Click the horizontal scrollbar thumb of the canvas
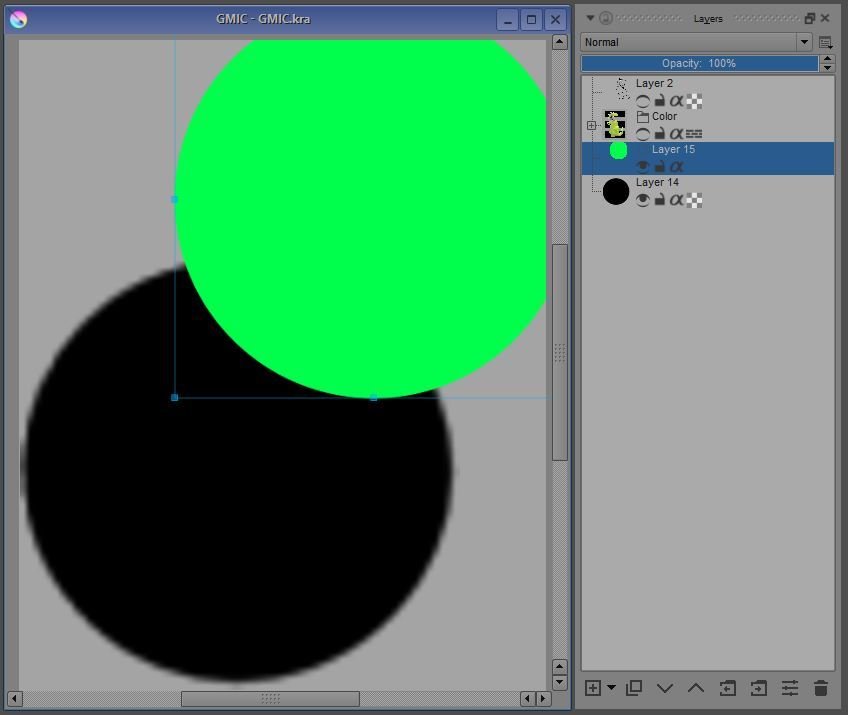The height and width of the screenshot is (715, 848). 270,699
